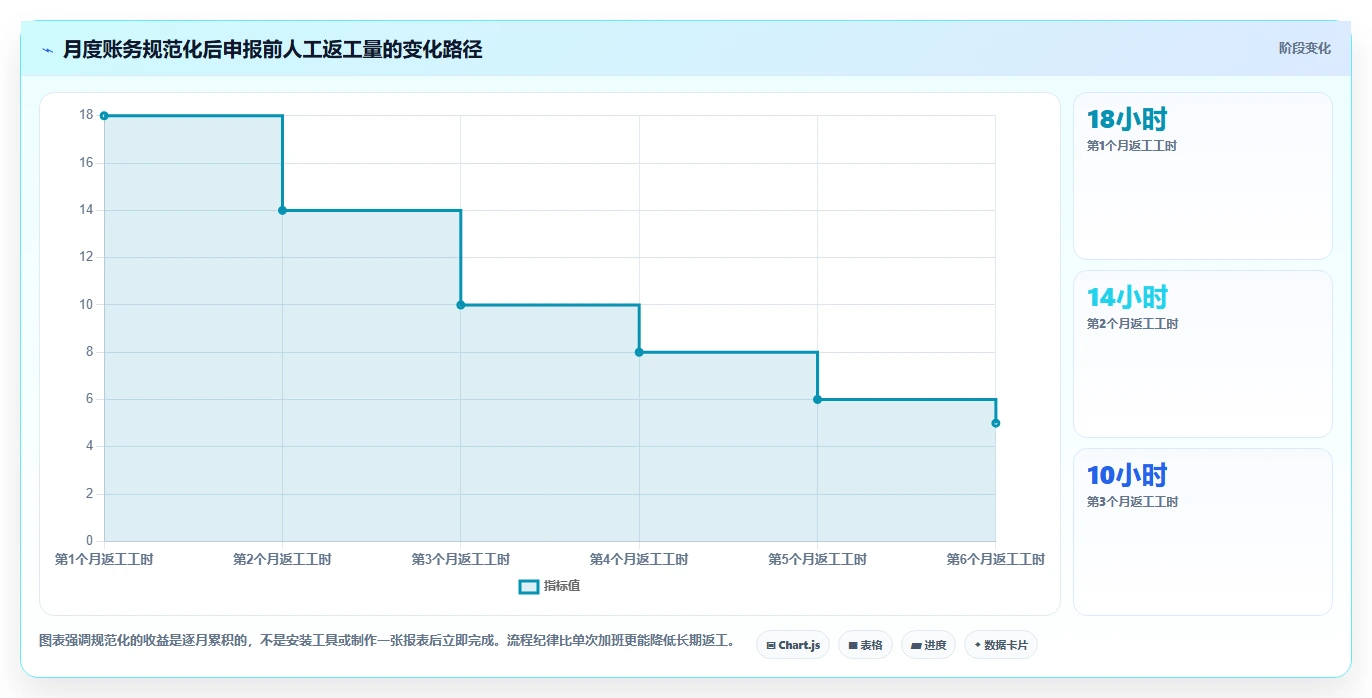Click the data point at value 8
Image resolution: width=1372 pixels, height=698 pixels.
[x=639, y=352]
